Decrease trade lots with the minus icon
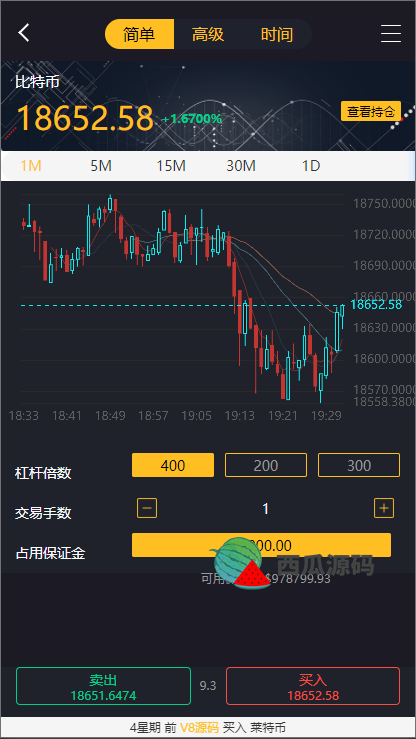 point(147,508)
